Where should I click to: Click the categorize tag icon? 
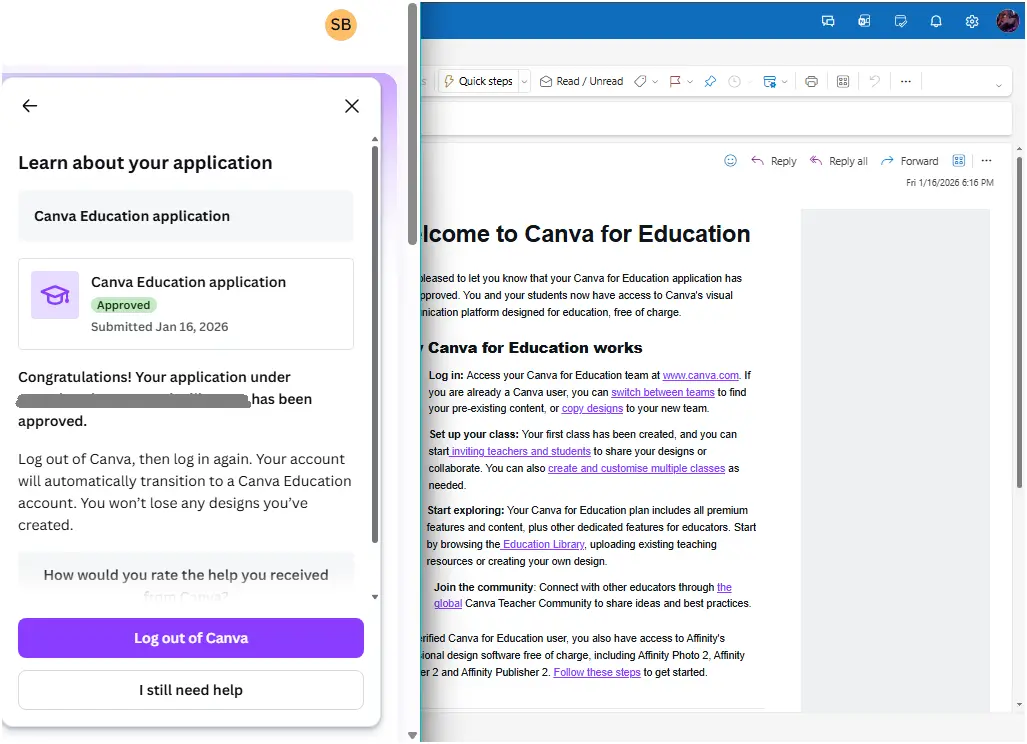(x=641, y=81)
